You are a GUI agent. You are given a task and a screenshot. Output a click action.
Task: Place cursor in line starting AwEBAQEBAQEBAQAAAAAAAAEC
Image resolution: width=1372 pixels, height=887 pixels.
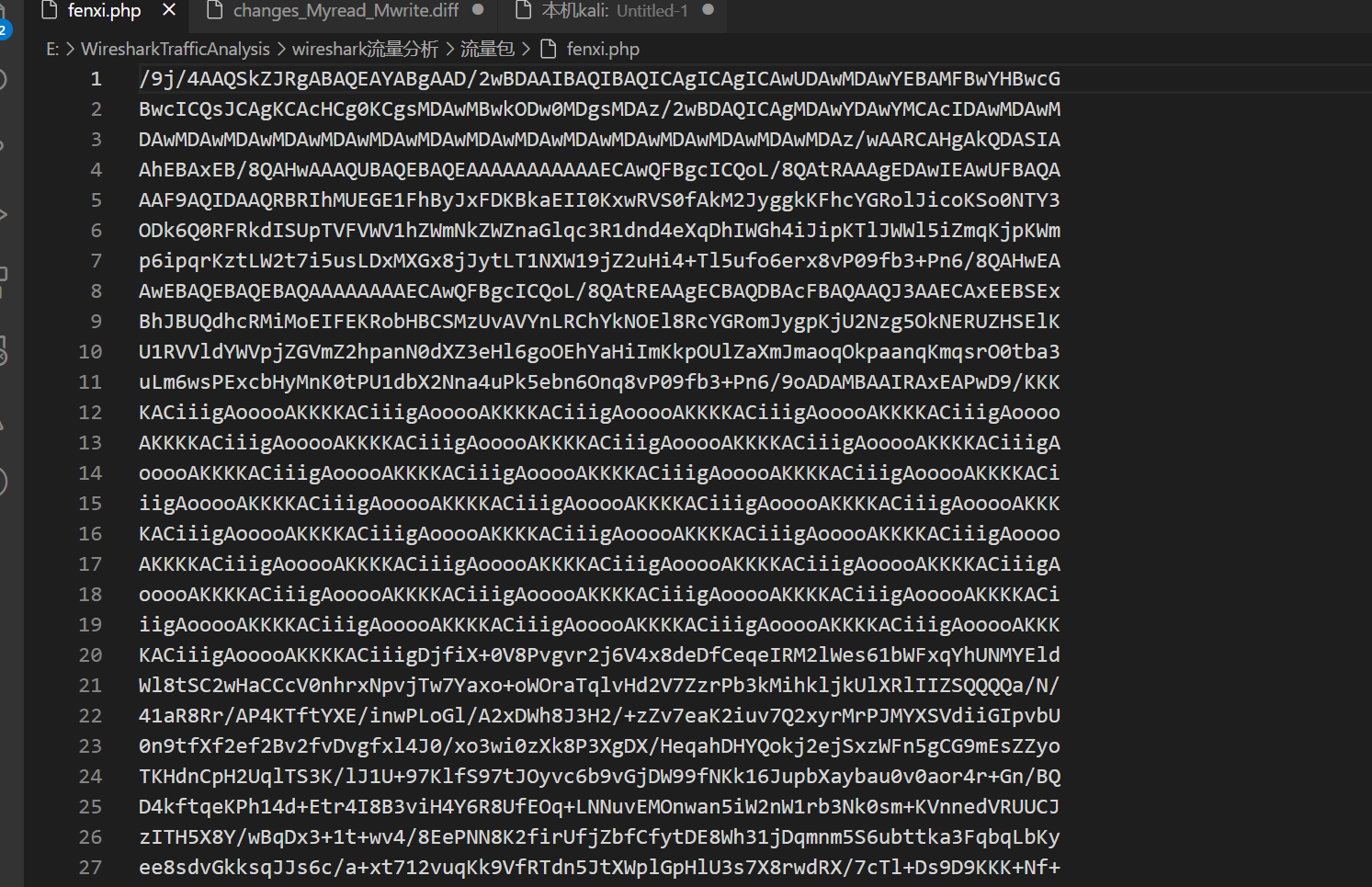click(x=599, y=291)
